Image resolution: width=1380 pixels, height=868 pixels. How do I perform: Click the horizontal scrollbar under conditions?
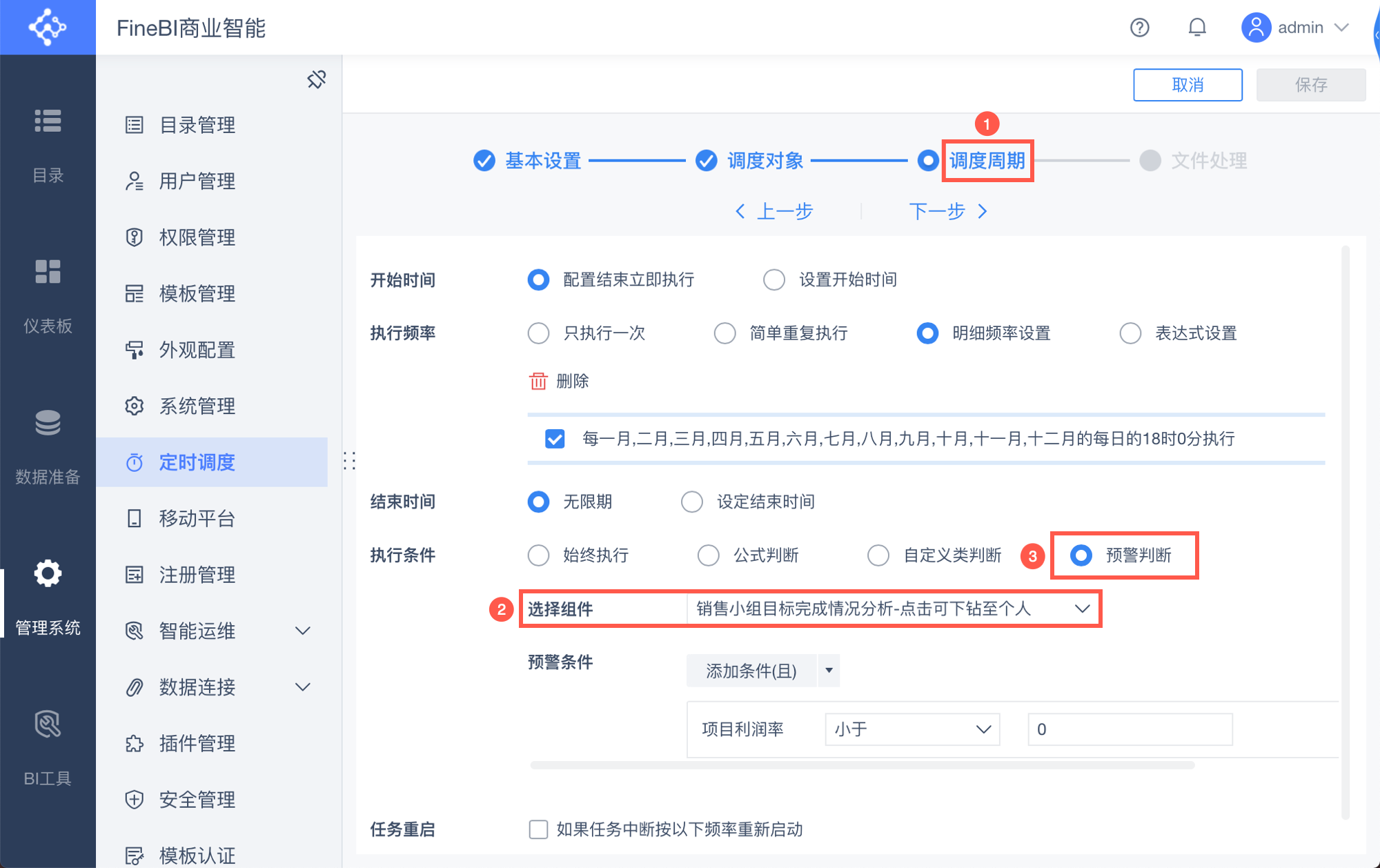862,765
